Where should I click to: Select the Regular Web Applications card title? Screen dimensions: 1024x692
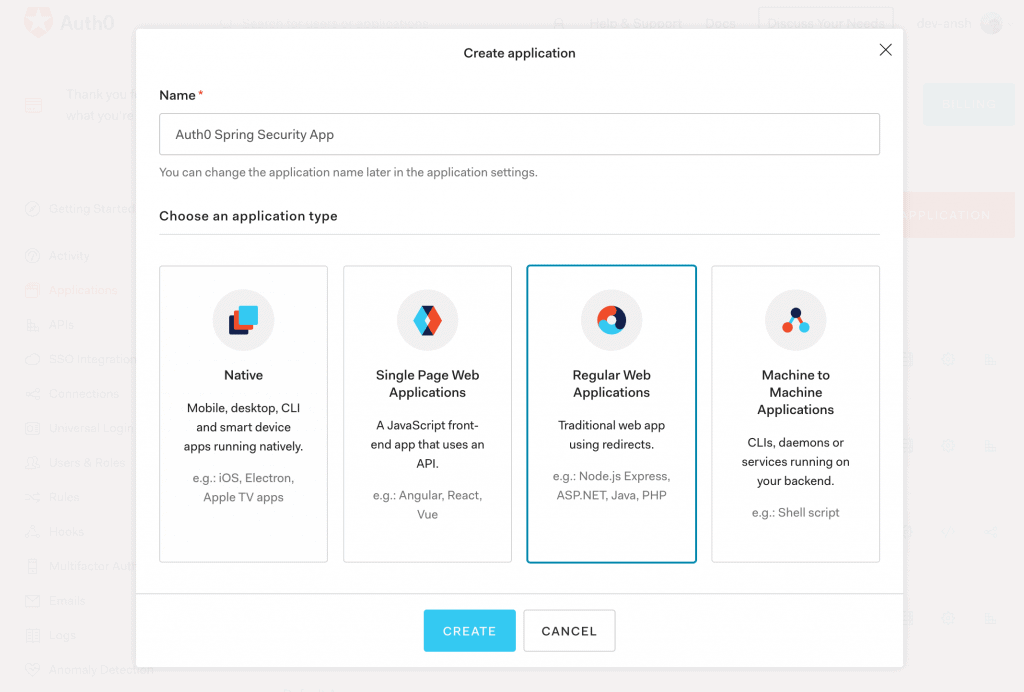(x=611, y=384)
